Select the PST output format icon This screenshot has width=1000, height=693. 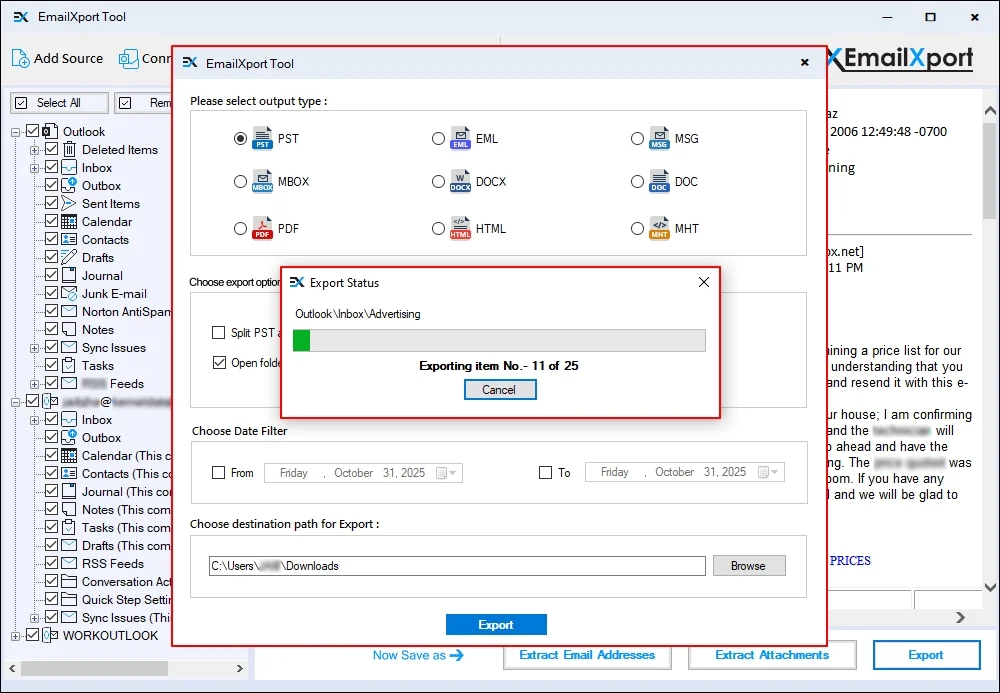[x=262, y=139]
